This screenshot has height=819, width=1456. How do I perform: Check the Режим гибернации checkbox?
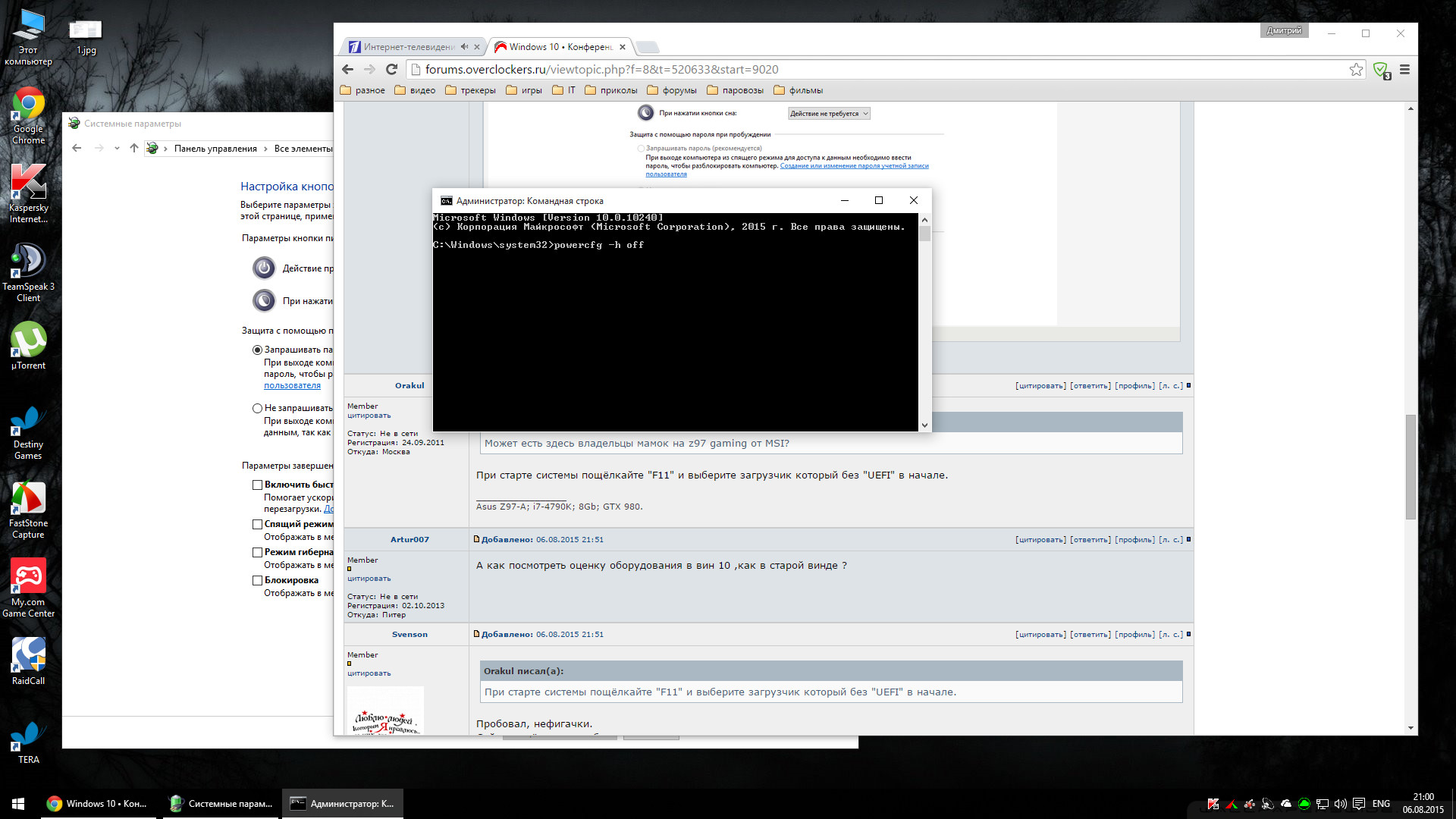[x=257, y=552]
